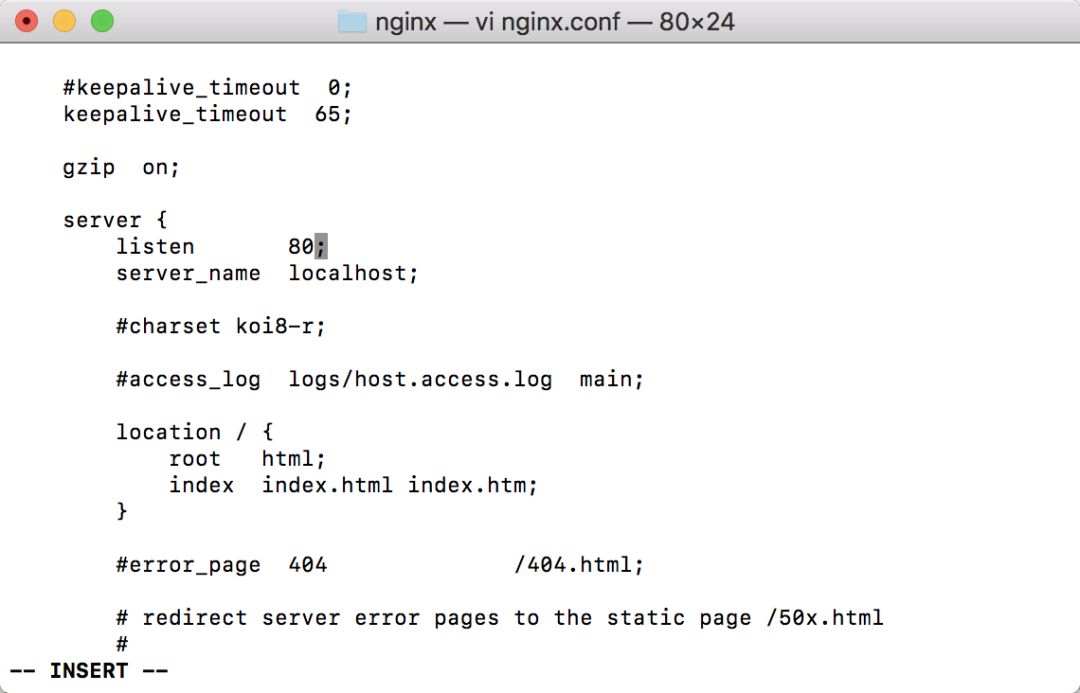1080x693 pixels.
Task: Click the yellow minimize window button
Action: tap(64, 21)
